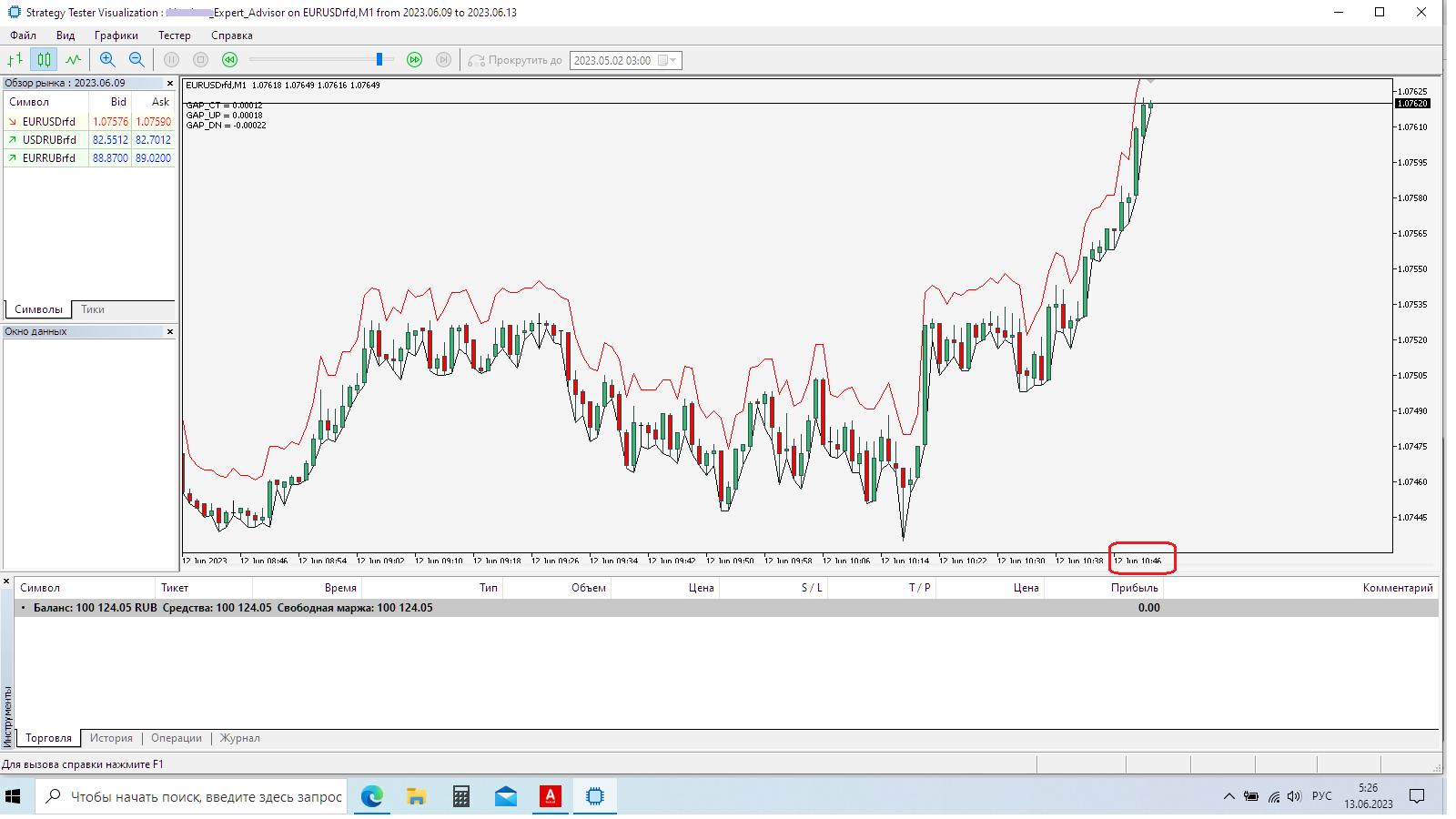This screenshot has height=819, width=1456.
Task: Zoom in the chart with magnifier
Action: 107,60
